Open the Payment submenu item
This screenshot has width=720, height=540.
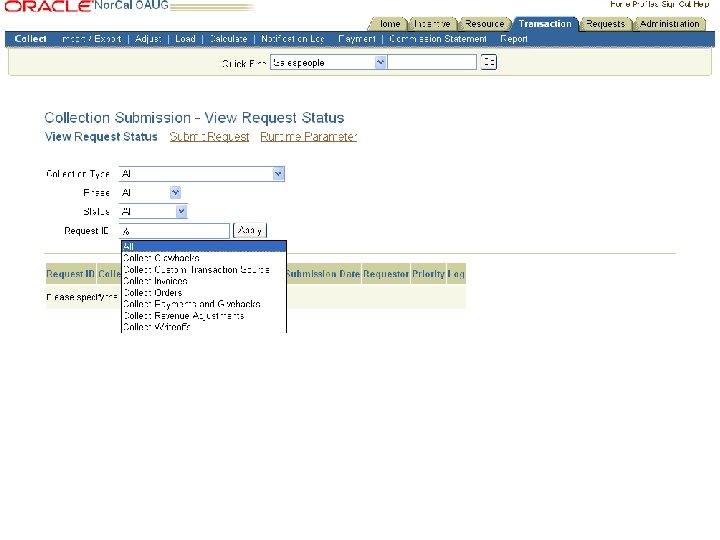[357, 39]
